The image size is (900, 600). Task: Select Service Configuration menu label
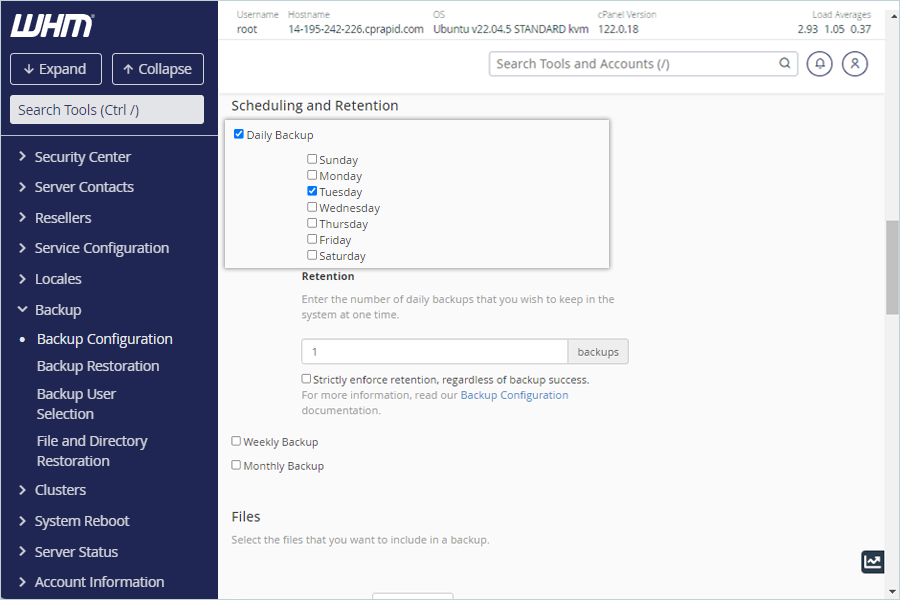coord(102,248)
